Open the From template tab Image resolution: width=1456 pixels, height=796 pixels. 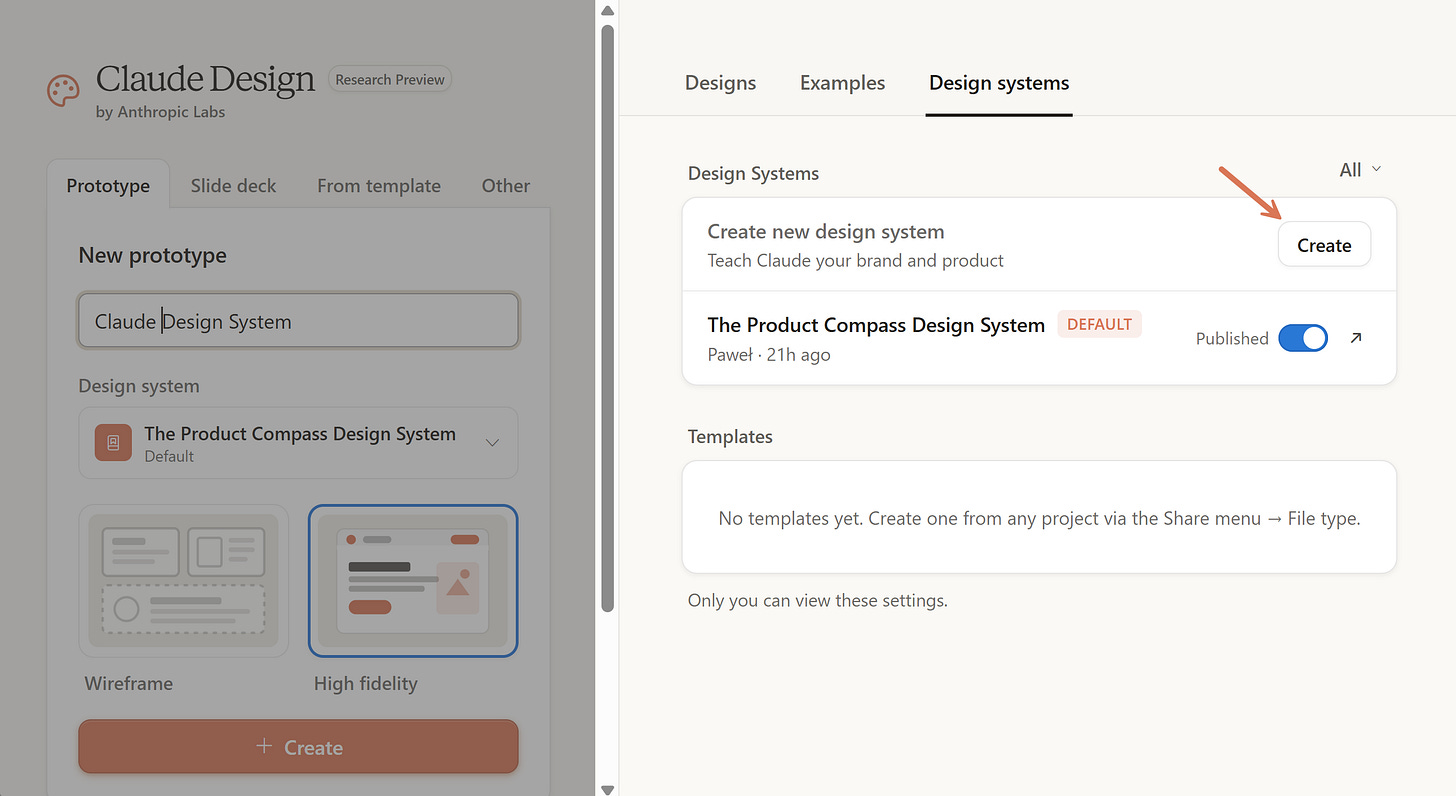click(379, 185)
